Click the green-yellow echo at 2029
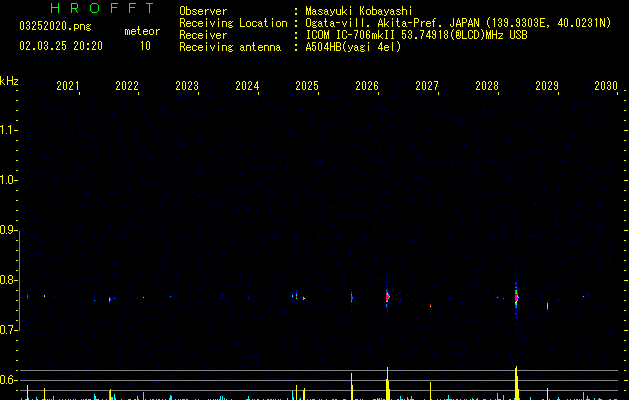The height and width of the screenshot is (400, 629). [x=547, y=306]
